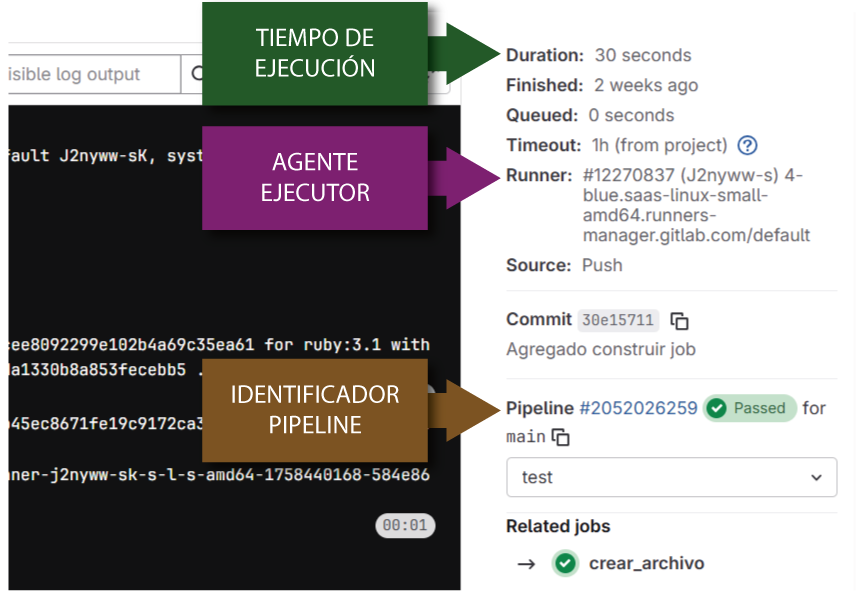Viewport: 864px width, 603px height.
Task: Copy the commit SHA with copy icon
Action: 680,321
